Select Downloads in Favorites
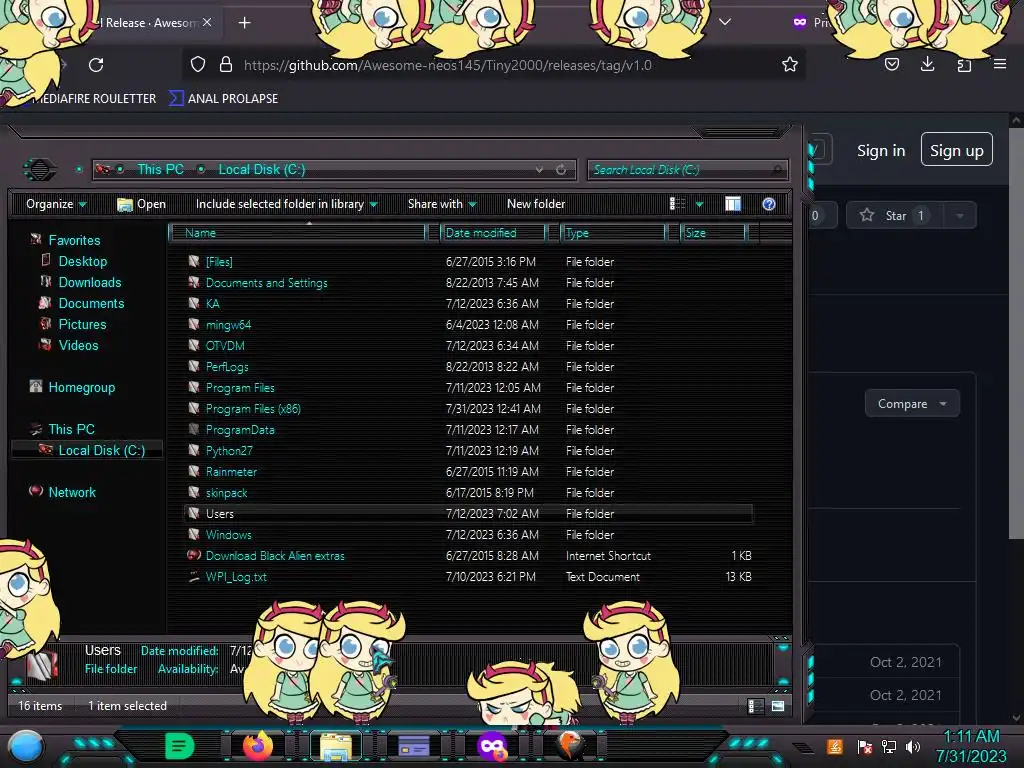The image size is (1024, 768). [x=89, y=282]
